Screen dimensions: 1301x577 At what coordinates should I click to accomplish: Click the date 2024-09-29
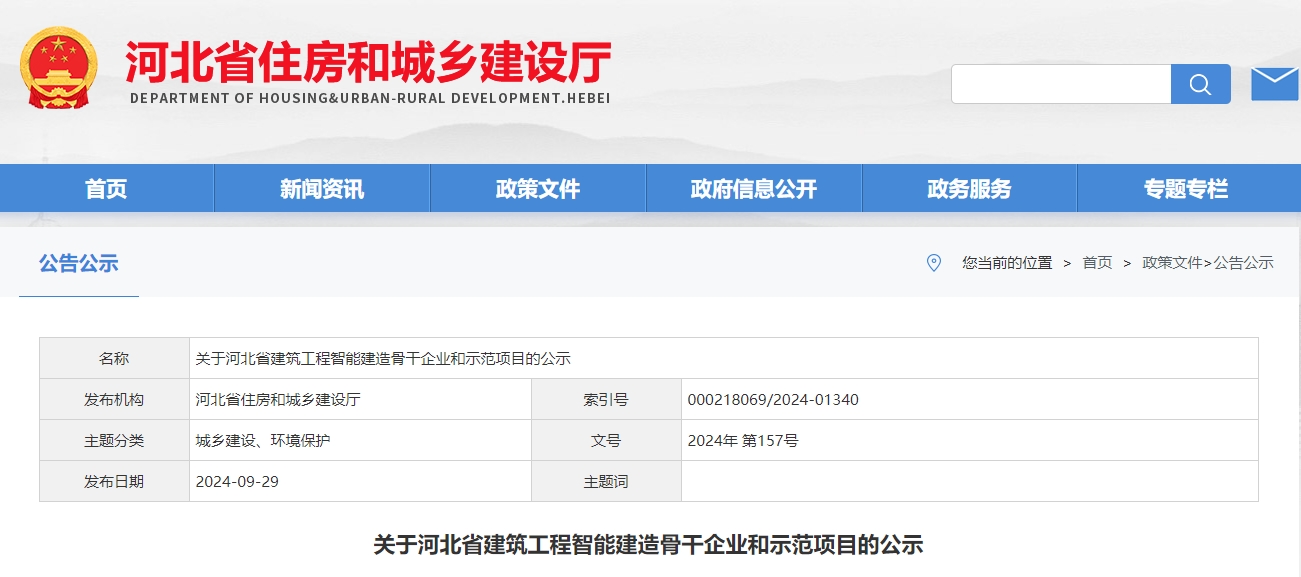coord(237,481)
